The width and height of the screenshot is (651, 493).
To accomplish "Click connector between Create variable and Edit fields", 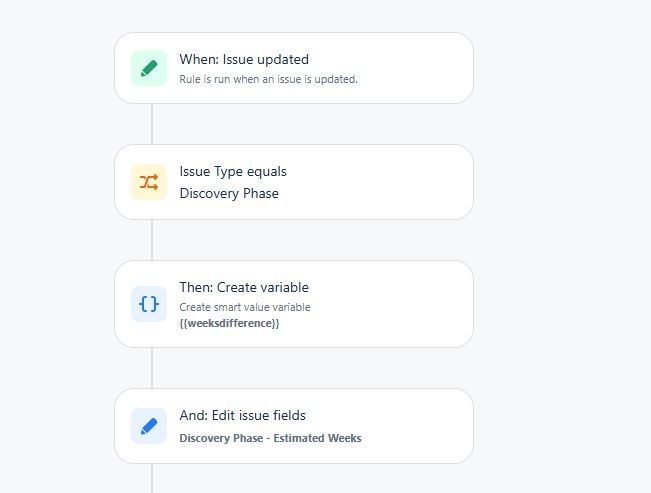I will (152, 368).
